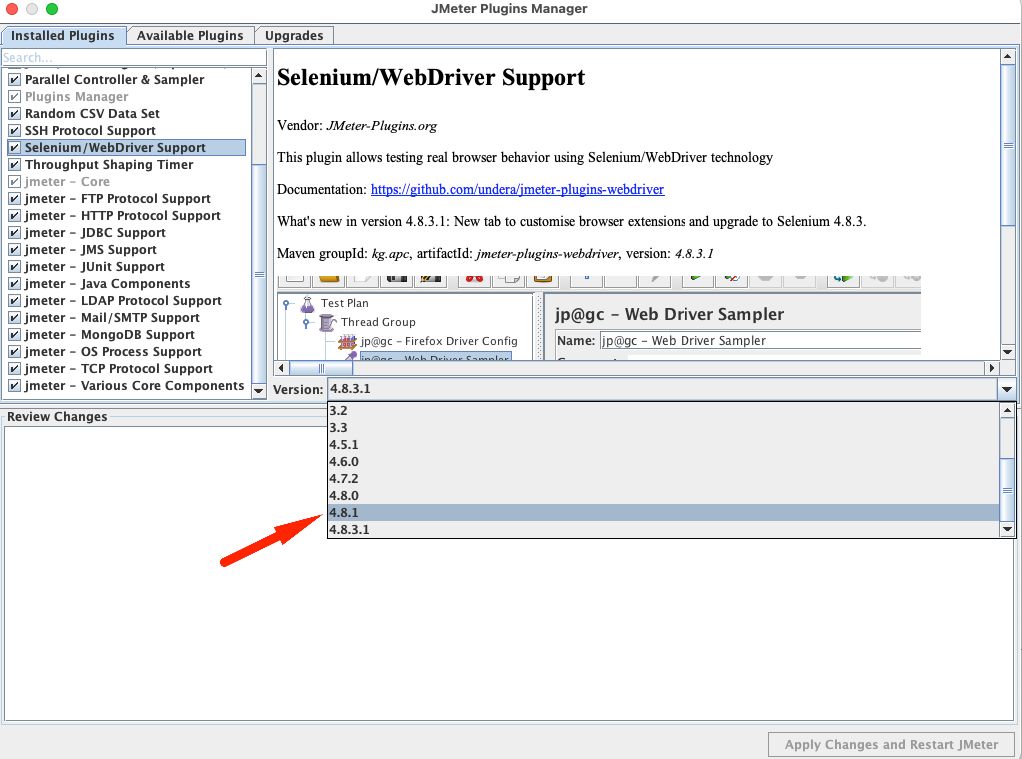
Task: Click description pane scroll-down arrow
Action: point(1008,352)
